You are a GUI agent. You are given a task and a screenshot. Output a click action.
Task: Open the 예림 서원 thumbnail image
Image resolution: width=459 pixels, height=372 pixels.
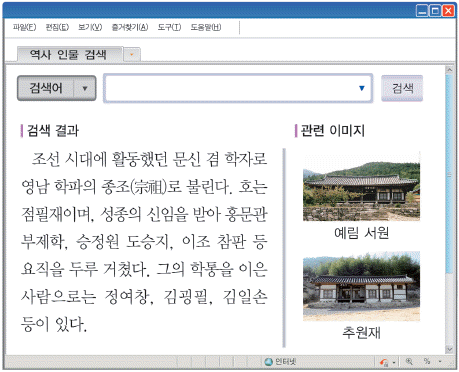[361, 187]
